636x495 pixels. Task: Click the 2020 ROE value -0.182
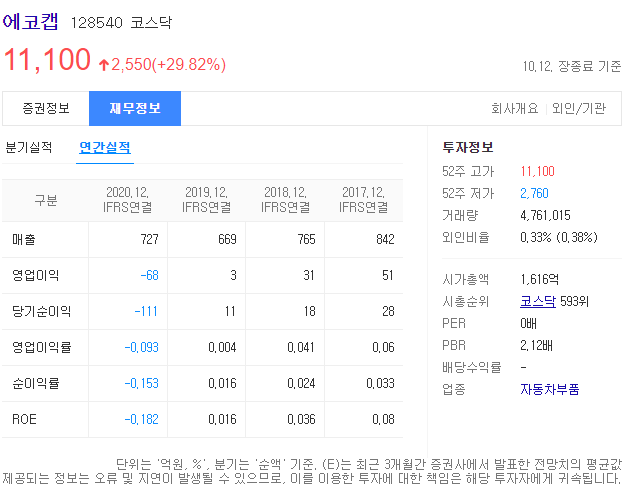pyautogui.click(x=142, y=419)
